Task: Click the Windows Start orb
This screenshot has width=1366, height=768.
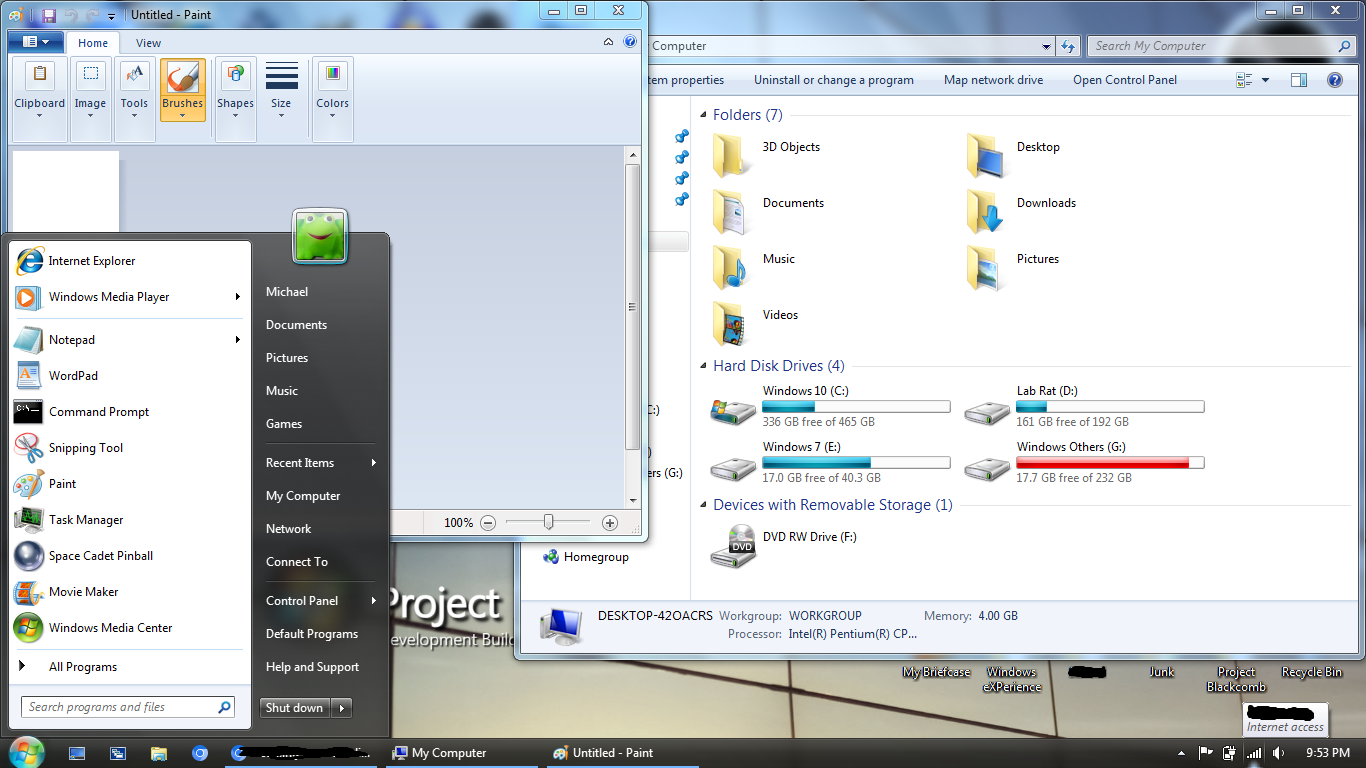Action: click(26, 752)
